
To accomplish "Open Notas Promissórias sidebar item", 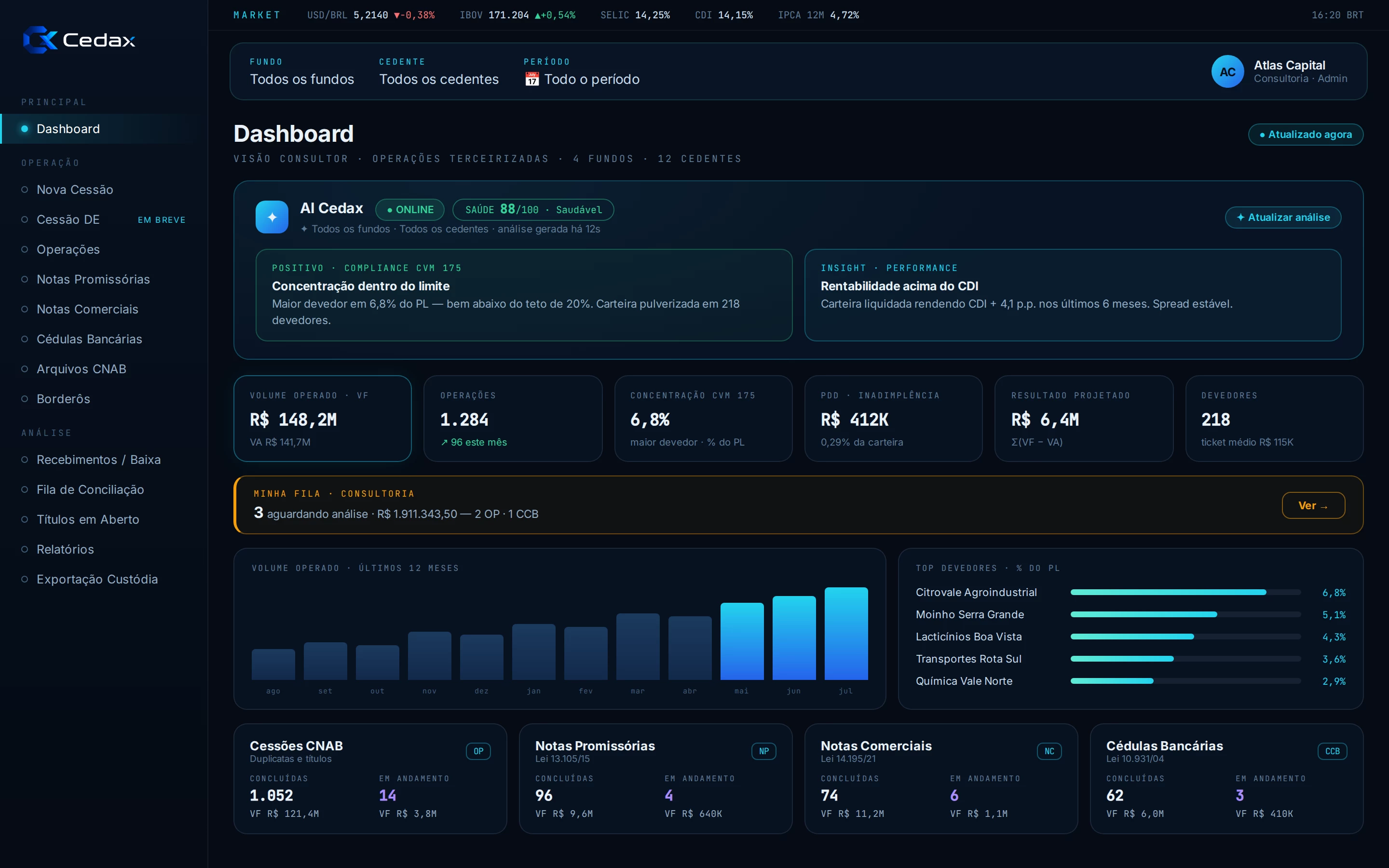I will pos(104,279).
